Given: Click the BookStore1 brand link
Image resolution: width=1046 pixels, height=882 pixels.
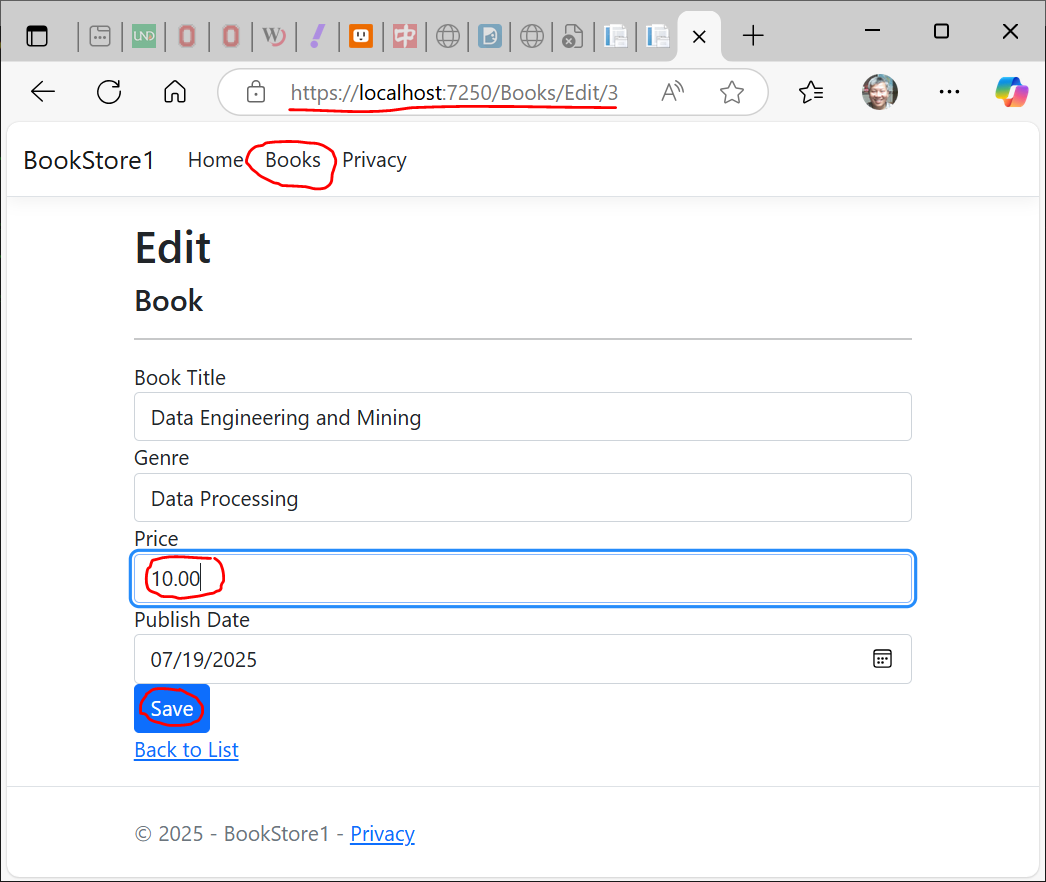Looking at the screenshot, I should [x=89, y=160].
